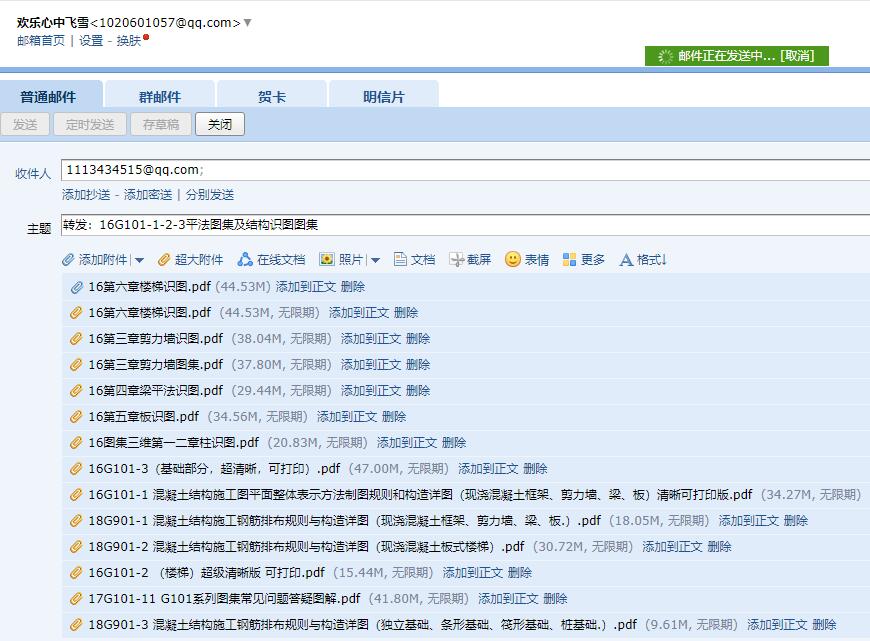Open the 更多 tools icon
Image resolution: width=870 pixels, height=641 pixels.
pyautogui.click(x=569, y=260)
